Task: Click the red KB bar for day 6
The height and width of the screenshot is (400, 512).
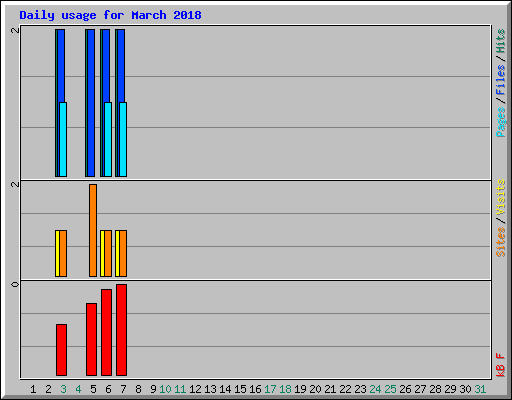Action: click(x=106, y=332)
